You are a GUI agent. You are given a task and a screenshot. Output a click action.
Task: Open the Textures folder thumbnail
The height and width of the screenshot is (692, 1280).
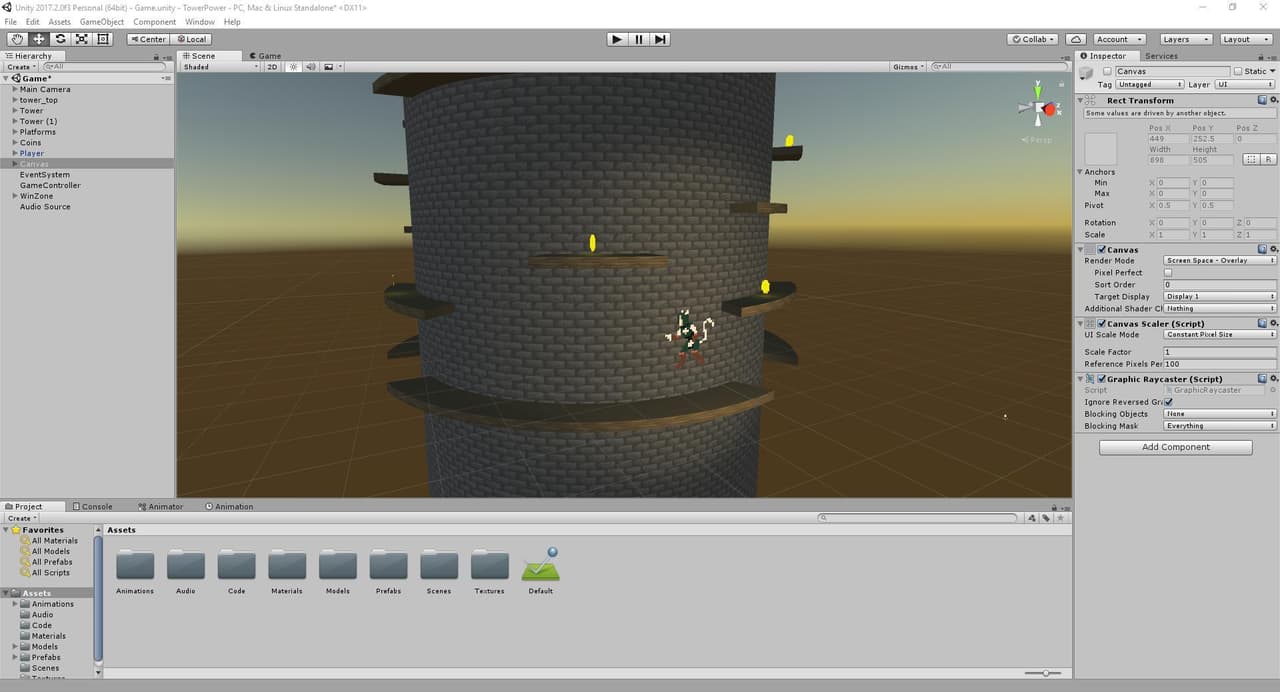click(x=490, y=569)
